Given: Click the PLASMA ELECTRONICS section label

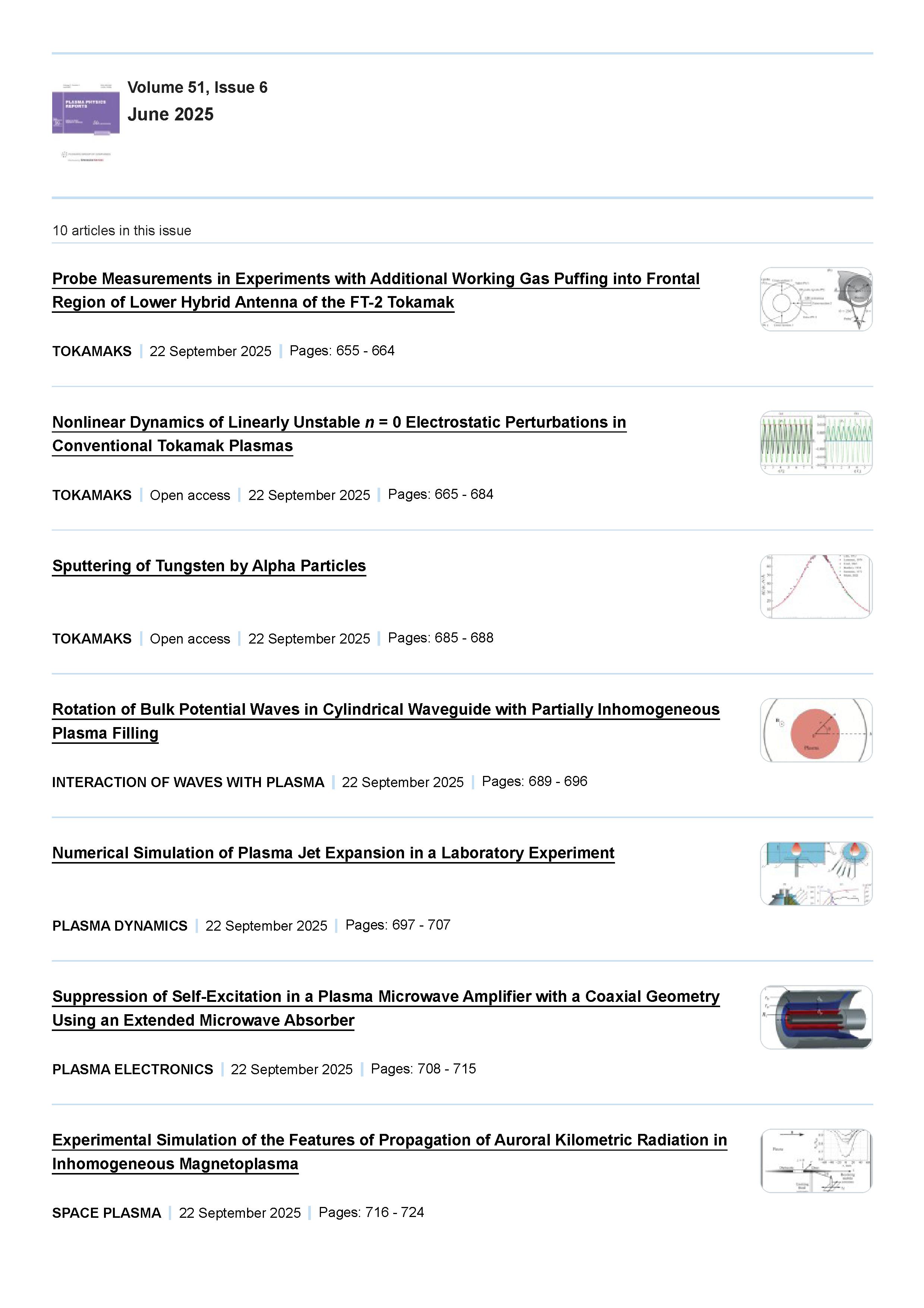Looking at the screenshot, I should (x=132, y=1069).
